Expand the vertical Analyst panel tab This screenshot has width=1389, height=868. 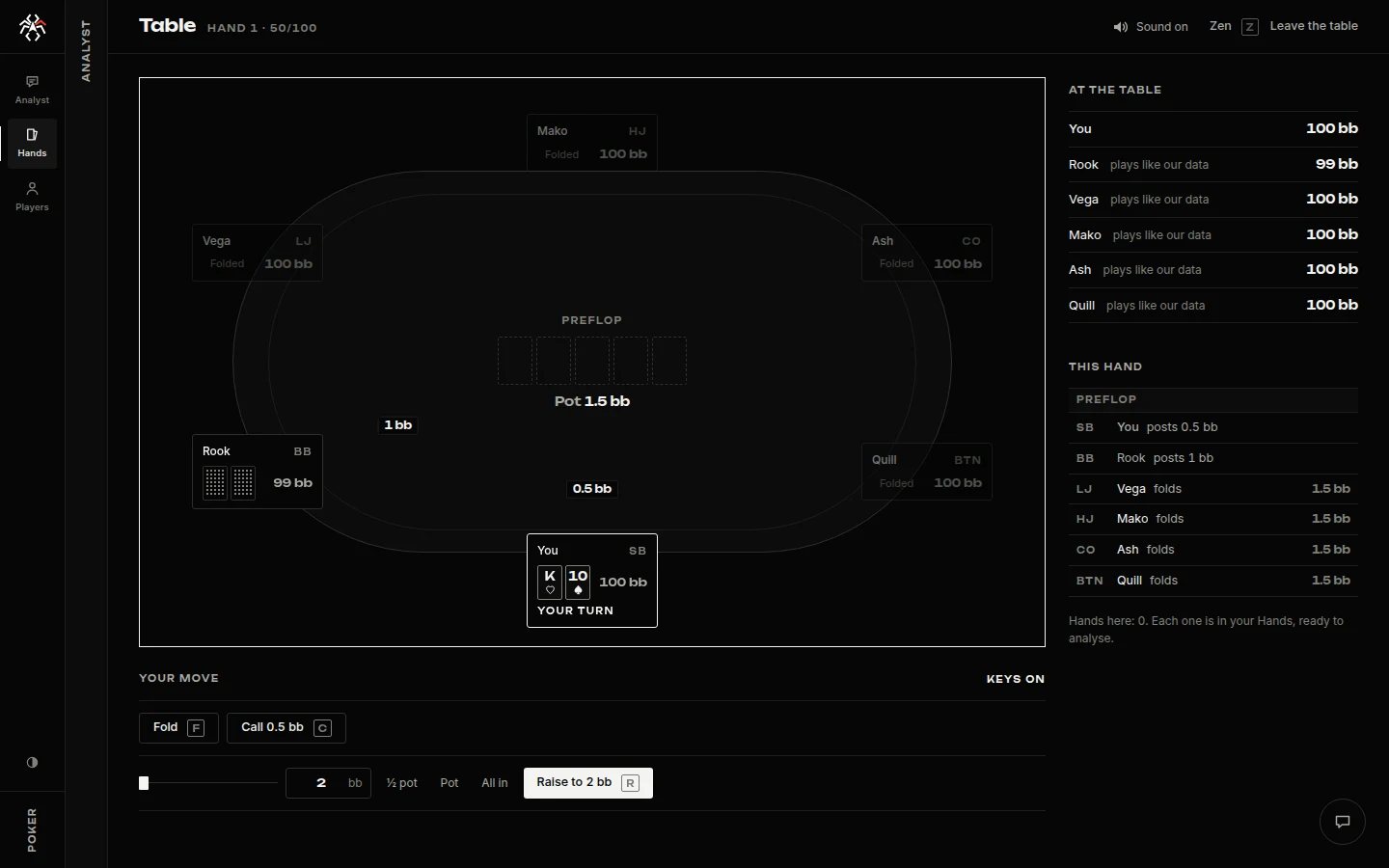pos(86,50)
